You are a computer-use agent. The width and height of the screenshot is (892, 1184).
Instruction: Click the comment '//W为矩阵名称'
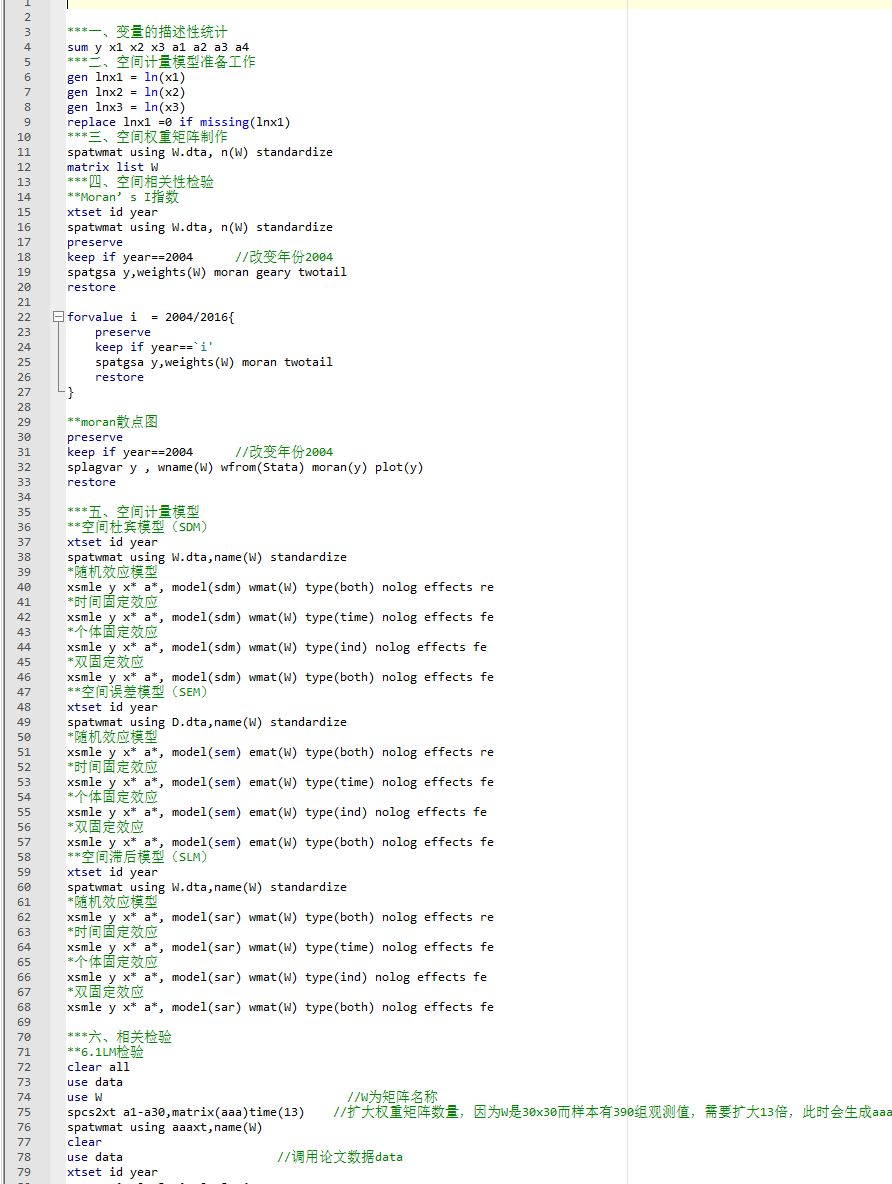point(392,1096)
